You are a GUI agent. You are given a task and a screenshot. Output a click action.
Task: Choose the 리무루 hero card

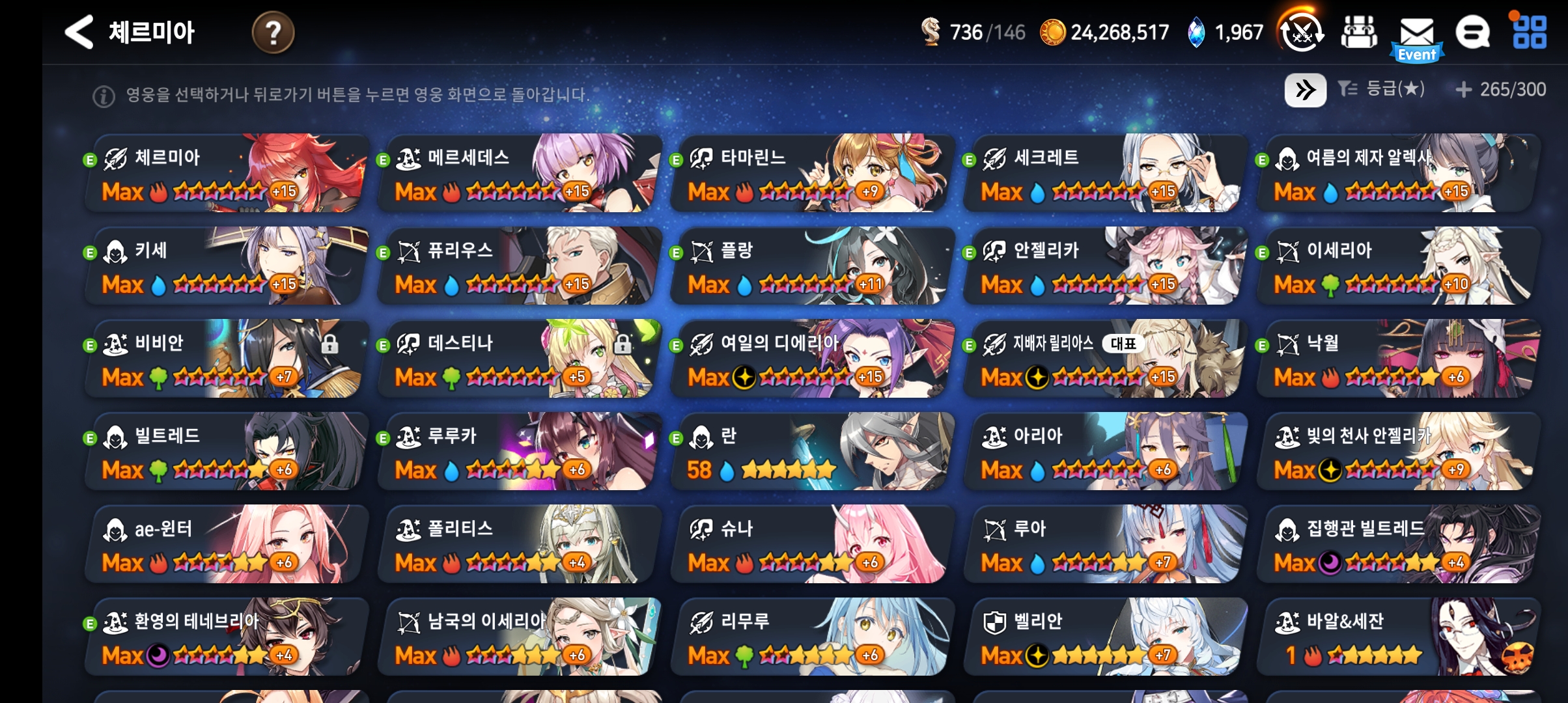coord(812,637)
